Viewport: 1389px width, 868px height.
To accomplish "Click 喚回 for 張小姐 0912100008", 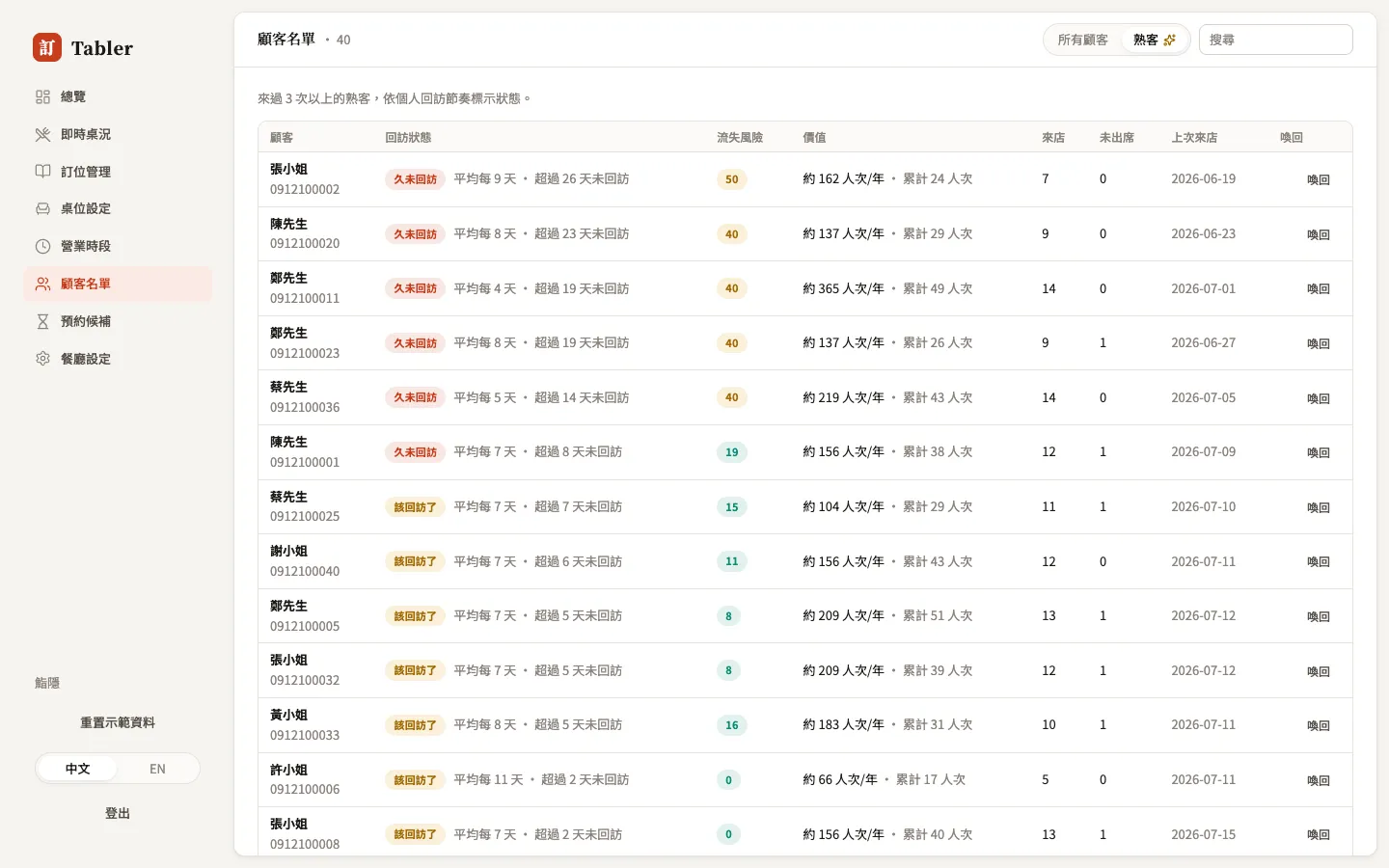I will click(1318, 834).
